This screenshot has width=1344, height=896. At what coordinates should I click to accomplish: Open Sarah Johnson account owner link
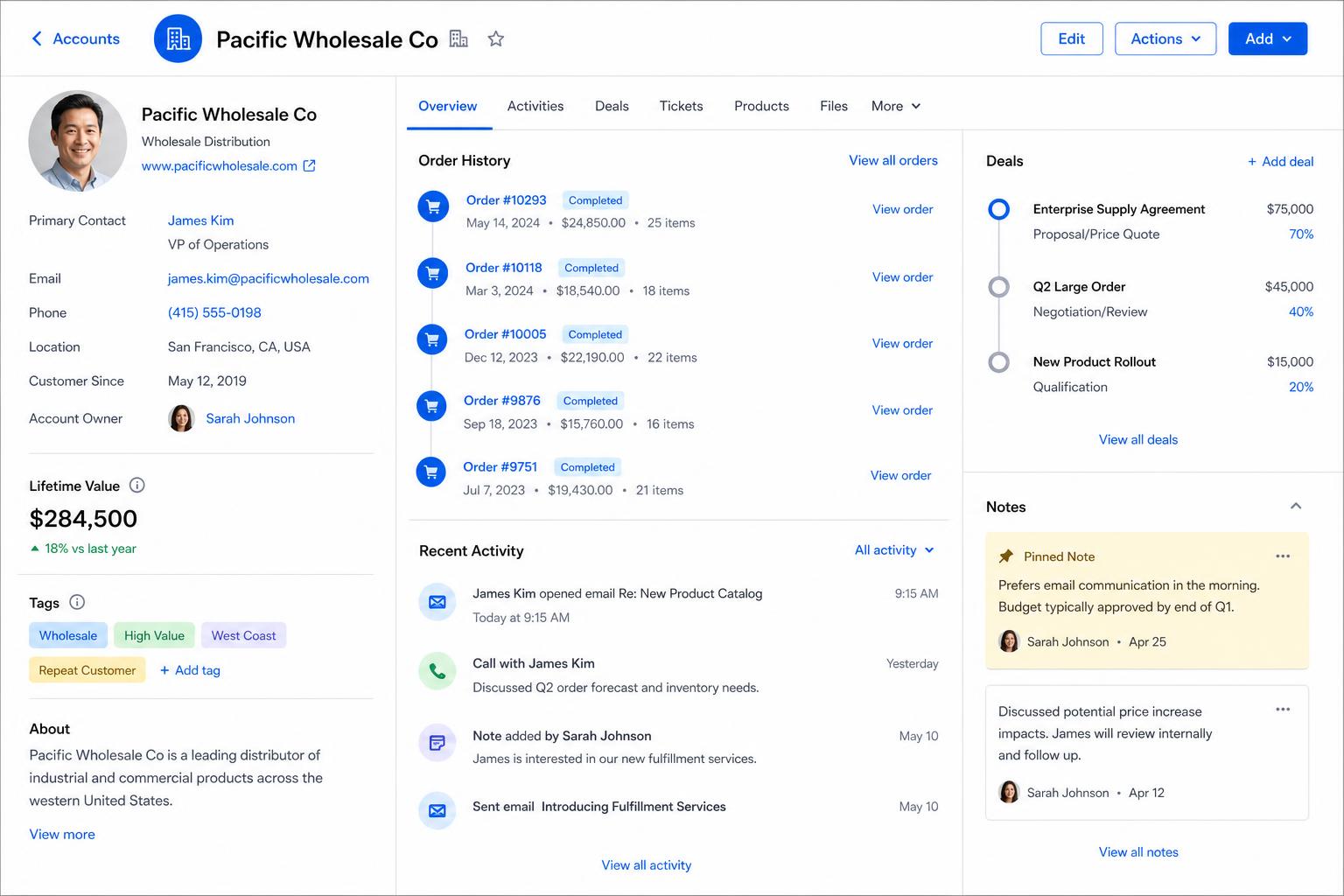(250, 418)
